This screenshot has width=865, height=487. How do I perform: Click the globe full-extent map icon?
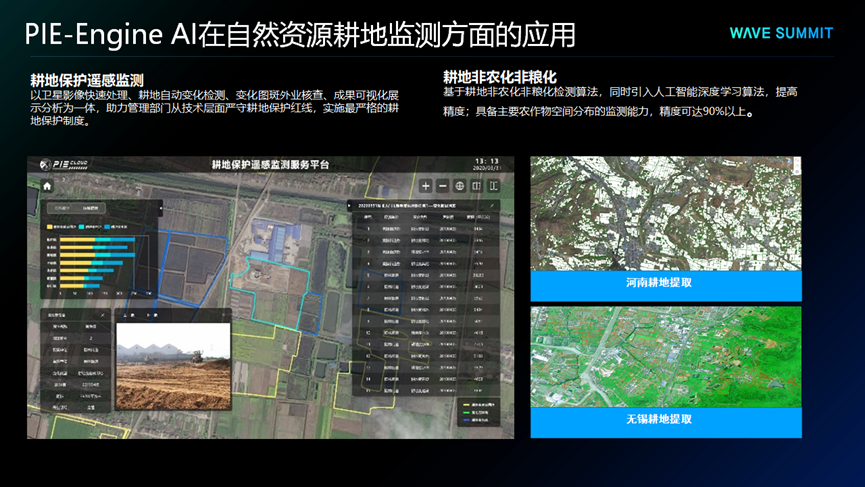click(460, 186)
